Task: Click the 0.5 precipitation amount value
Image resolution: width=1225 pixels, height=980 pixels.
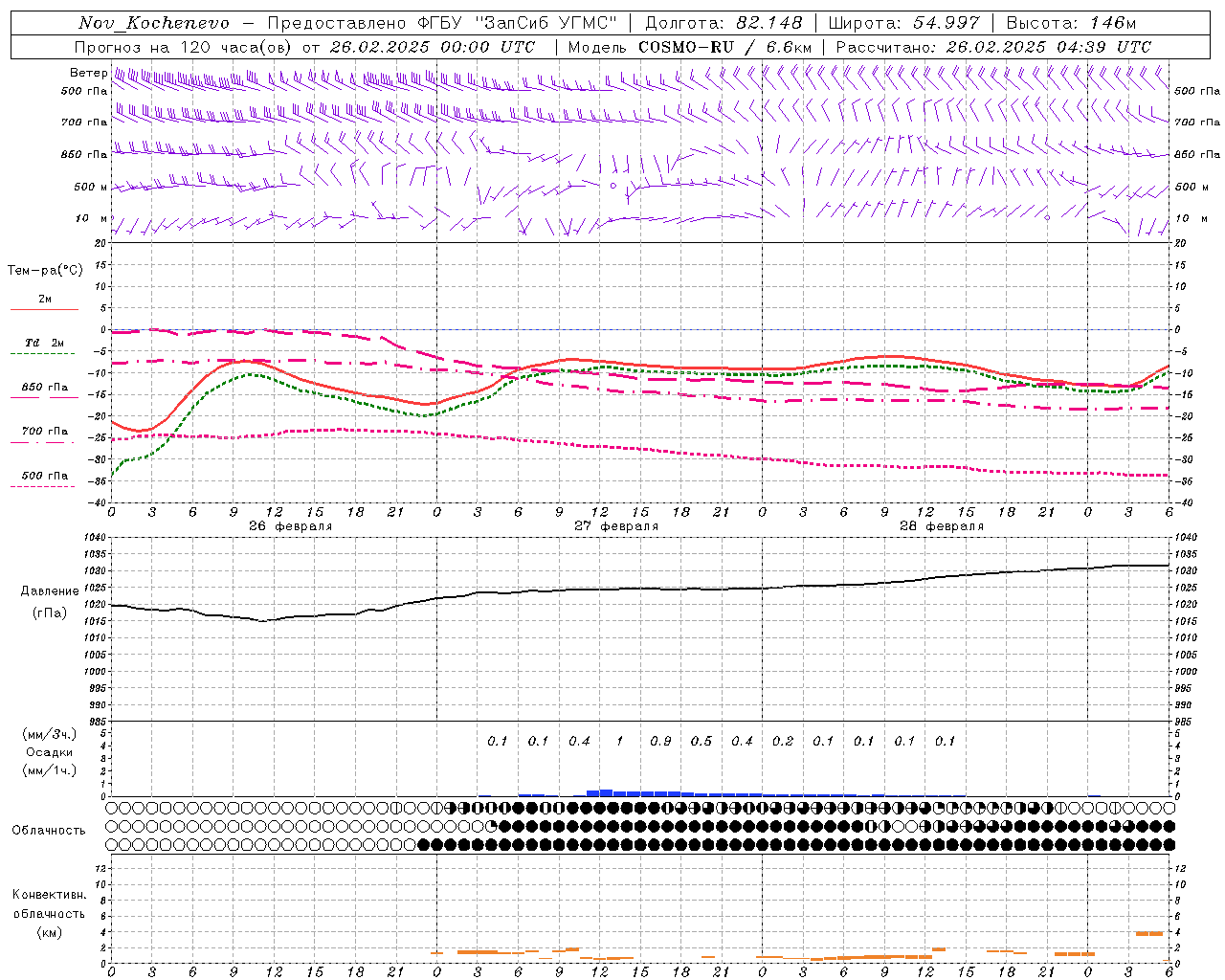Action: tap(702, 742)
